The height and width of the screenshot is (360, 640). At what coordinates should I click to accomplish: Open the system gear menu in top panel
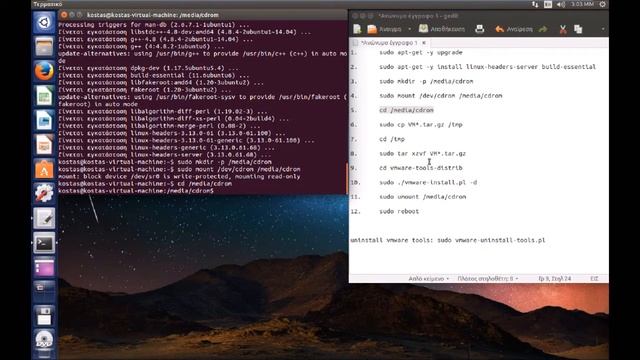[x=602, y=4]
